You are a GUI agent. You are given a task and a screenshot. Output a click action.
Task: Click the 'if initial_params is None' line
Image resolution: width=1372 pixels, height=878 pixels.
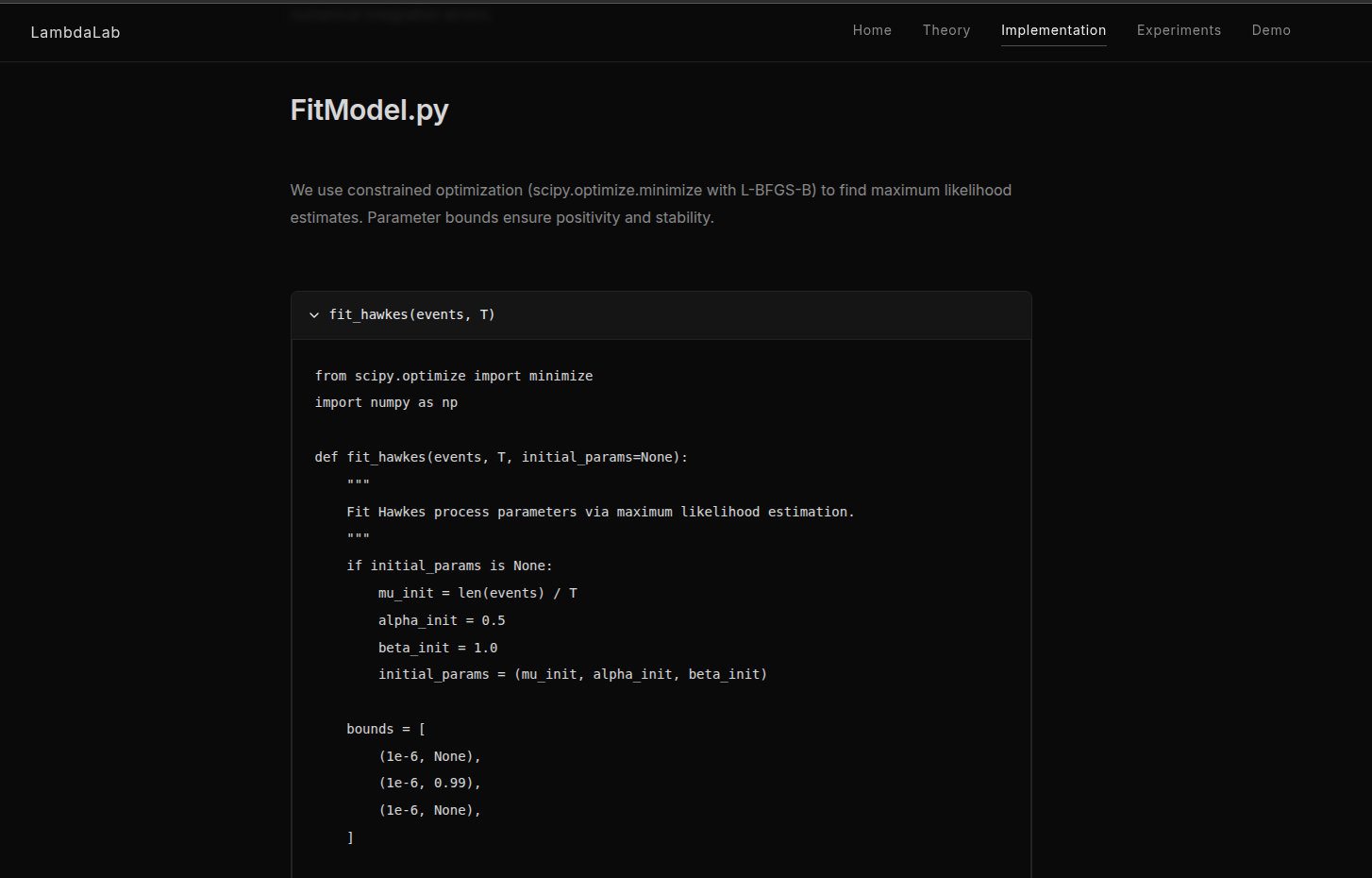(x=449, y=566)
